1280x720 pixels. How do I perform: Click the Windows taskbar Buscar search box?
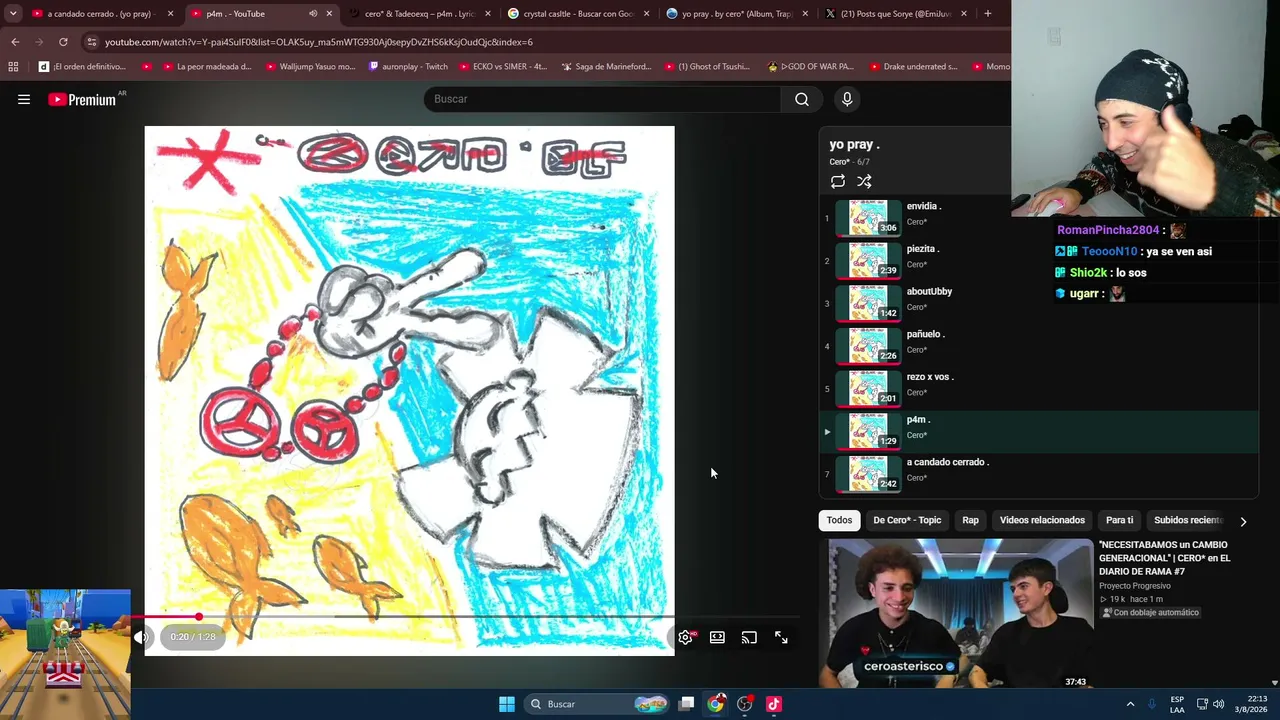point(598,704)
